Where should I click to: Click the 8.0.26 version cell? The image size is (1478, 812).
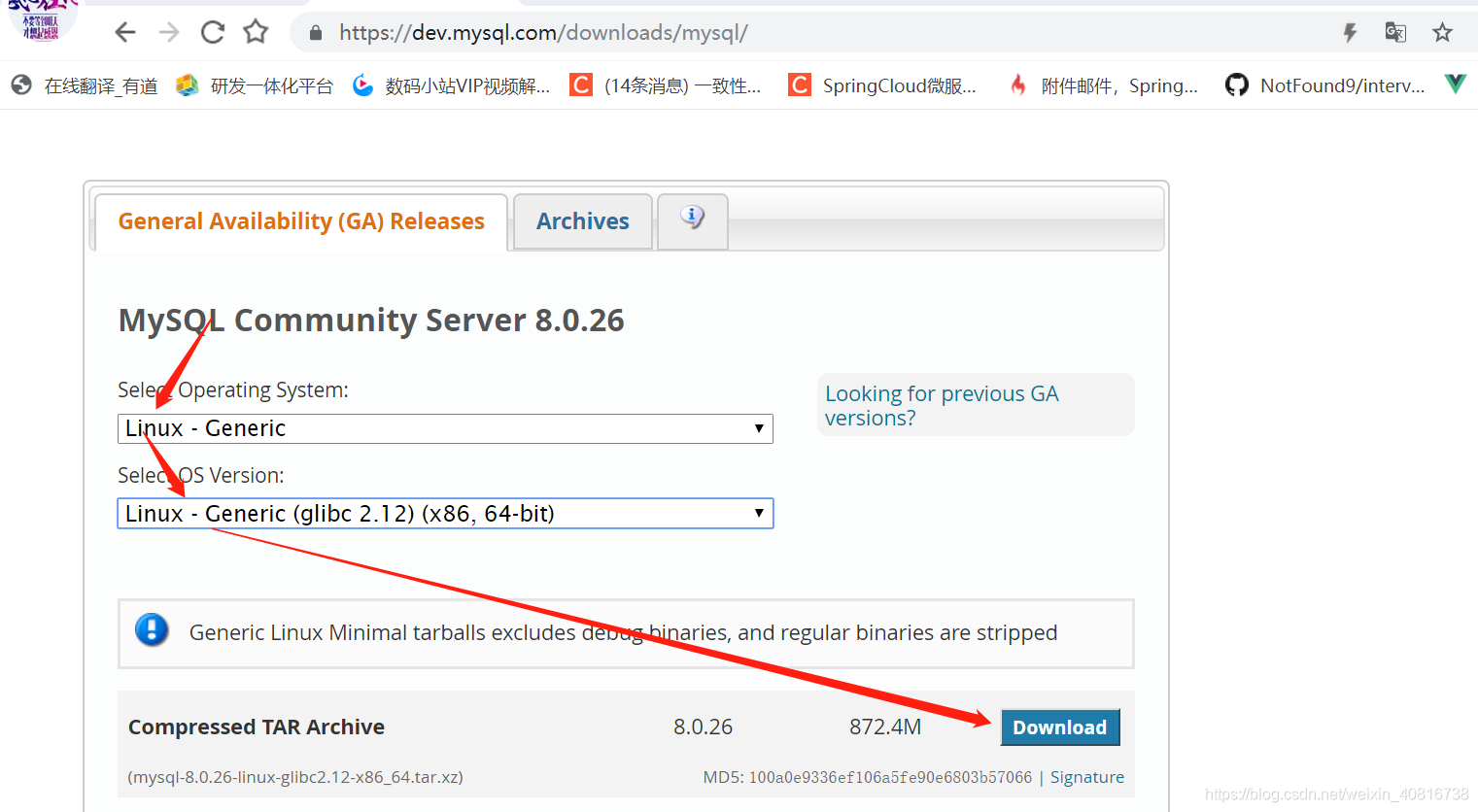(704, 727)
